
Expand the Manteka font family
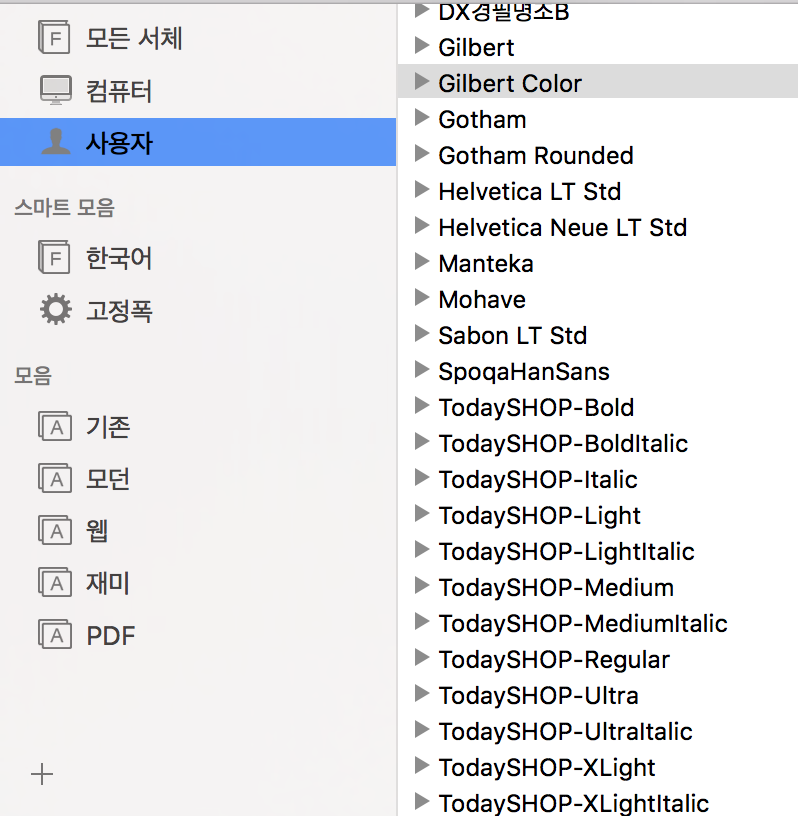pos(422,261)
